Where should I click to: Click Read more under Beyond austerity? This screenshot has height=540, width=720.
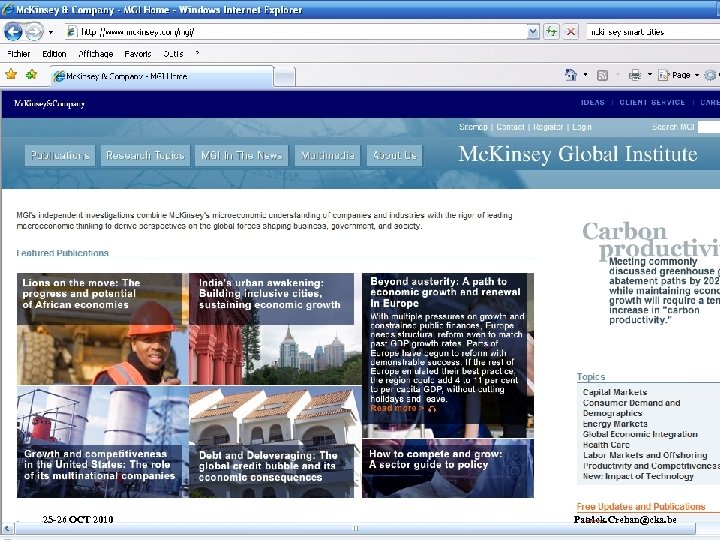click(397, 408)
